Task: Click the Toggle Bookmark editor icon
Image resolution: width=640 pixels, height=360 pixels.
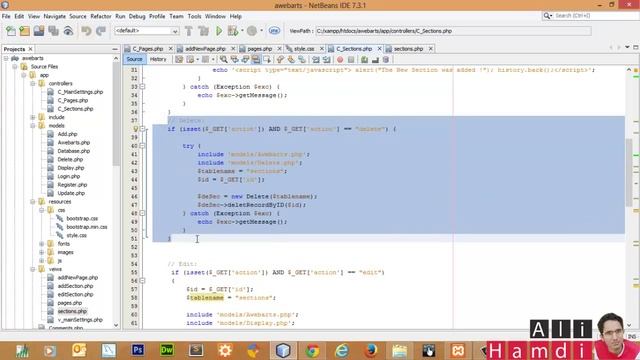Action: point(302,60)
